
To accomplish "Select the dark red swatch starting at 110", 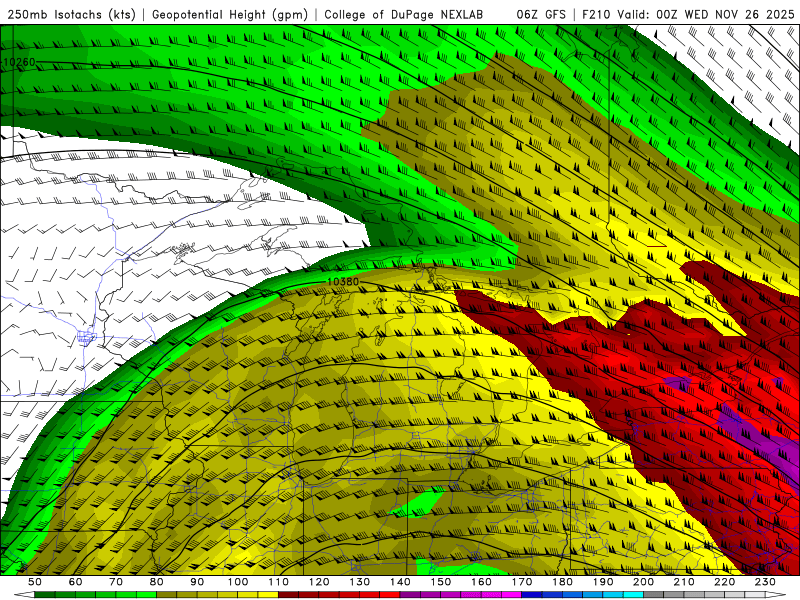I will [x=288, y=594].
